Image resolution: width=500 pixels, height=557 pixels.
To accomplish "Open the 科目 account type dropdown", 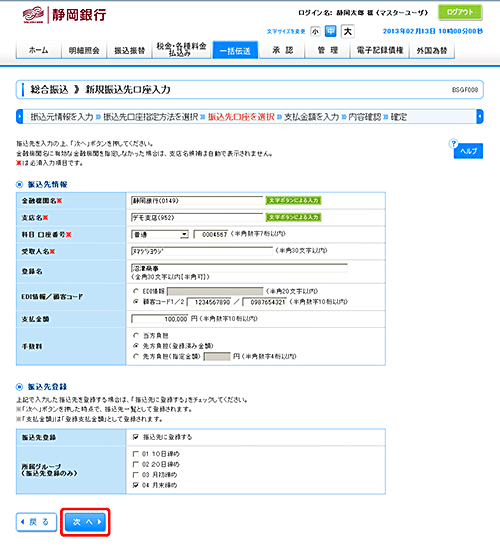I will click(160, 234).
